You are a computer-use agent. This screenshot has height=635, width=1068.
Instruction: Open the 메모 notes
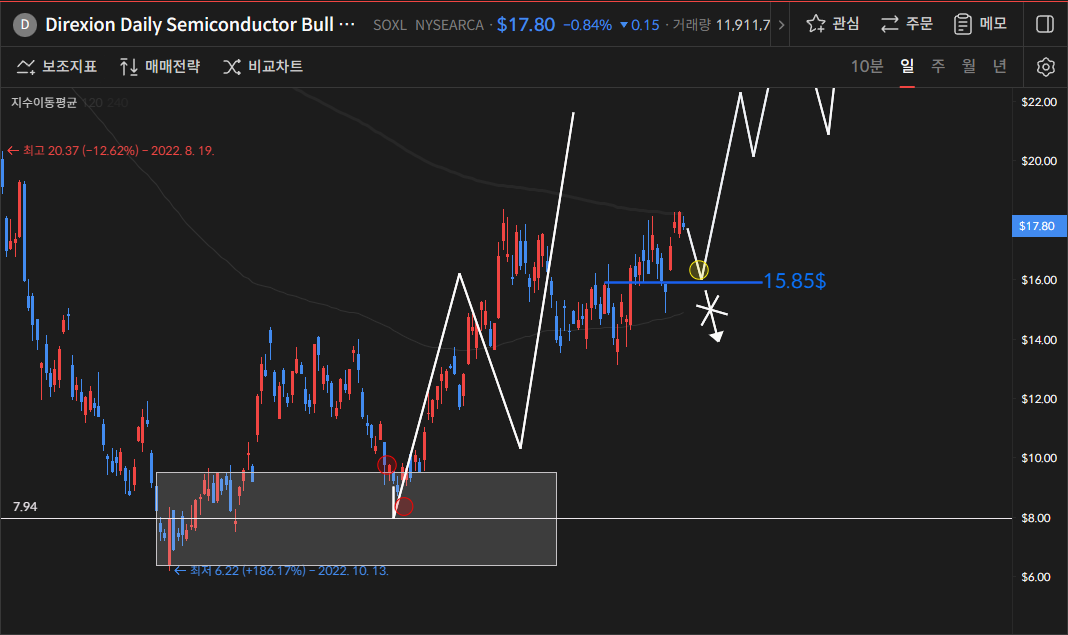(x=980, y=24)
